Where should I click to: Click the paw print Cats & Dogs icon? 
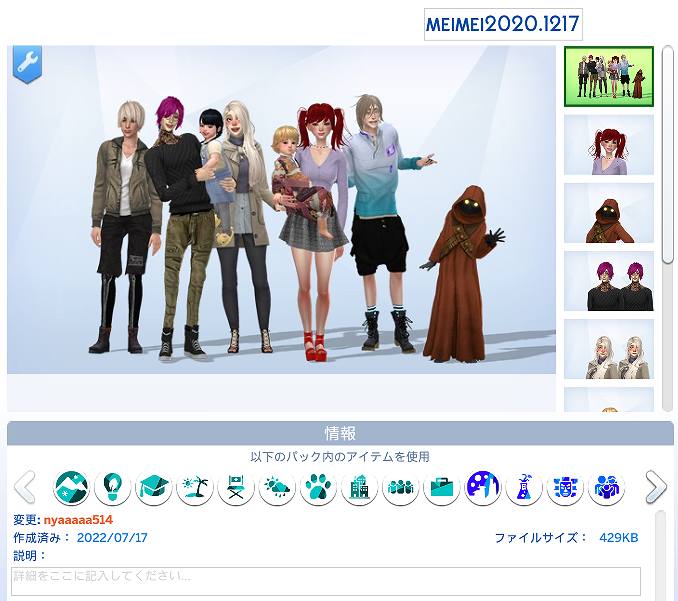pyautogui.click(x=318, y=488)
